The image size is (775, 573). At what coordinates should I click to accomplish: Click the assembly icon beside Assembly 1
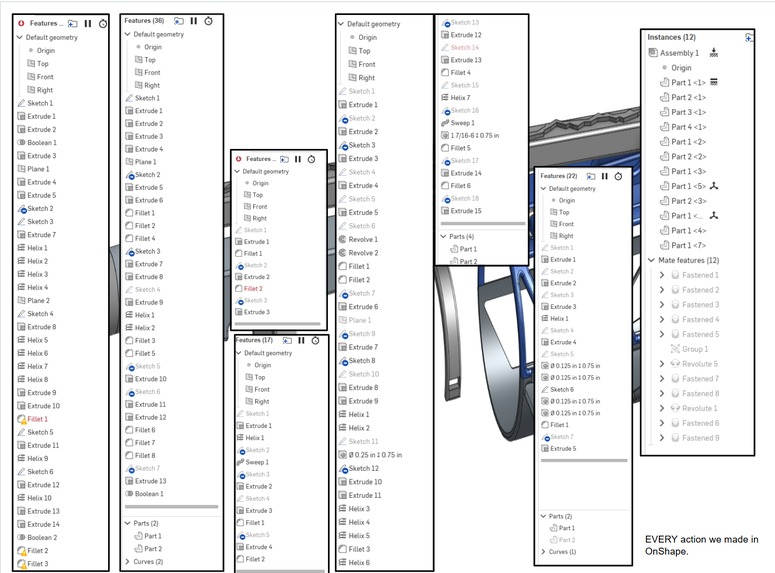(x=653, y=52)
